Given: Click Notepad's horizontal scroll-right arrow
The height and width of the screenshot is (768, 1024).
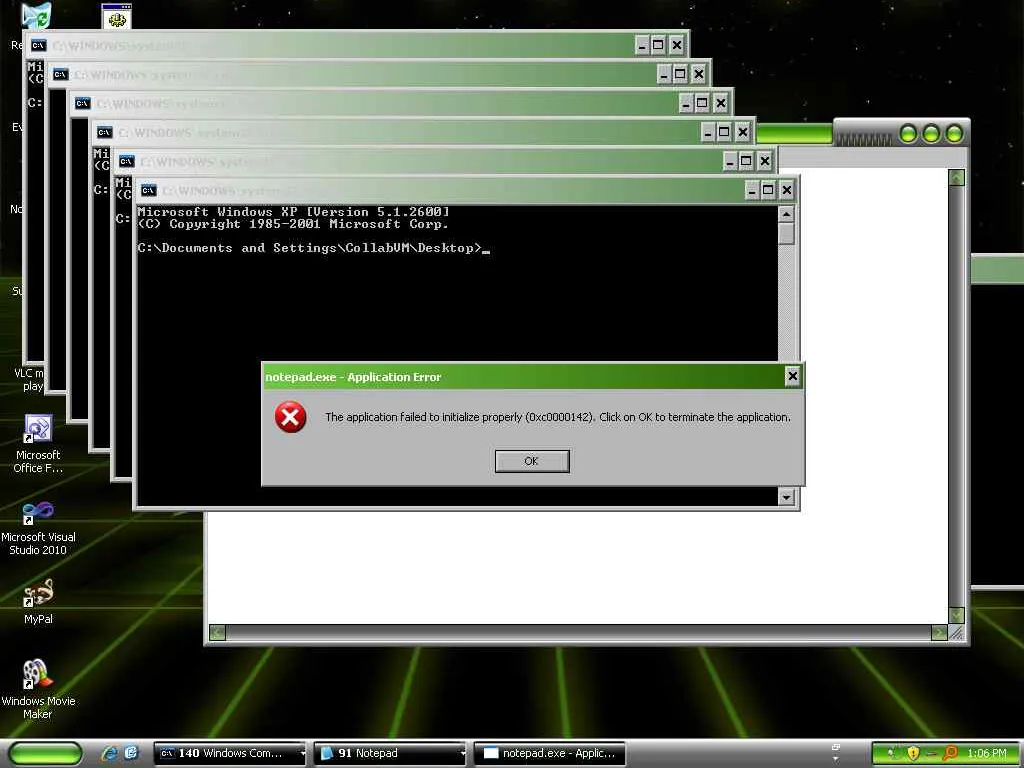Looking at the screenshot, I should (x=939, y=632).
